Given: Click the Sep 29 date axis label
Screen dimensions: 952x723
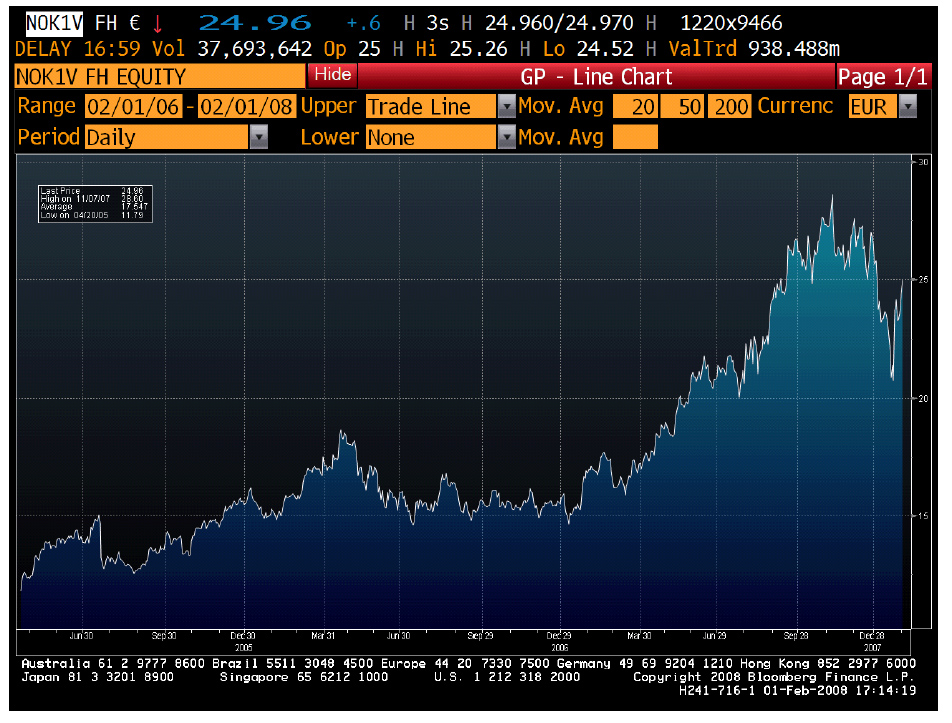Looking at the screenshot, I should [480, 636].
